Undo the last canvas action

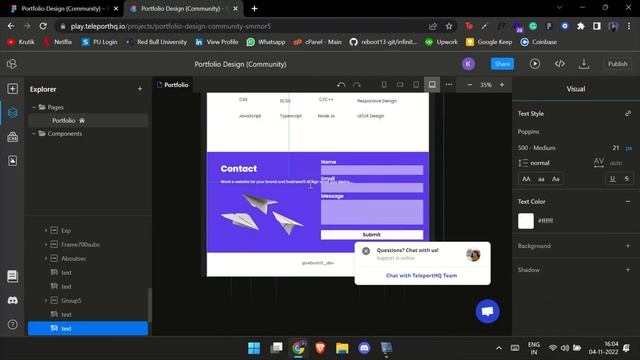(341, 84)
